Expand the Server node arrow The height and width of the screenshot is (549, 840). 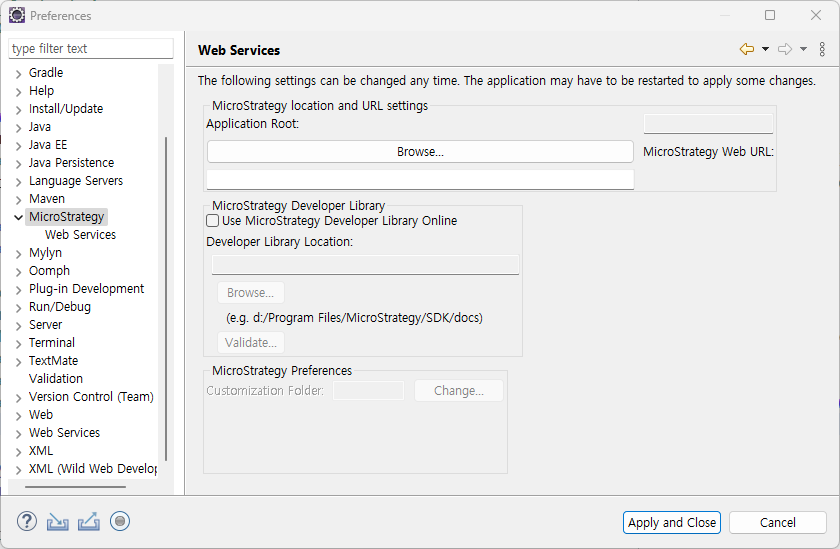[19, 326]
